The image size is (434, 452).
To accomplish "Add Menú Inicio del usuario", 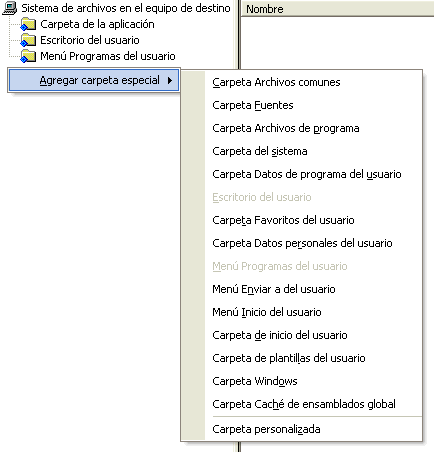I will (267, 312).
